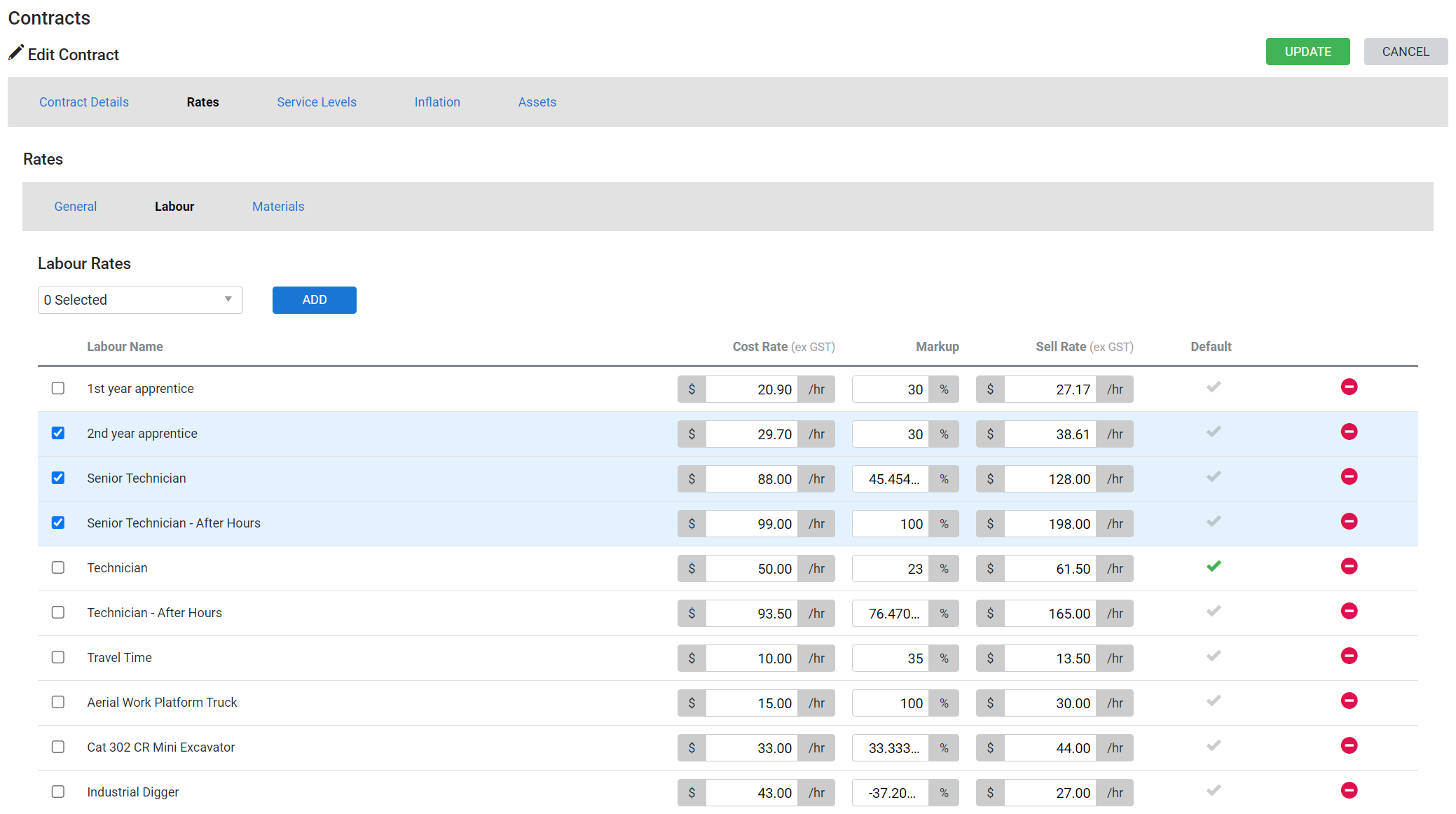This screenshot has width=1456, height=814.
Task: Delete the Senior Technician row
Action: click(1349, 476)
